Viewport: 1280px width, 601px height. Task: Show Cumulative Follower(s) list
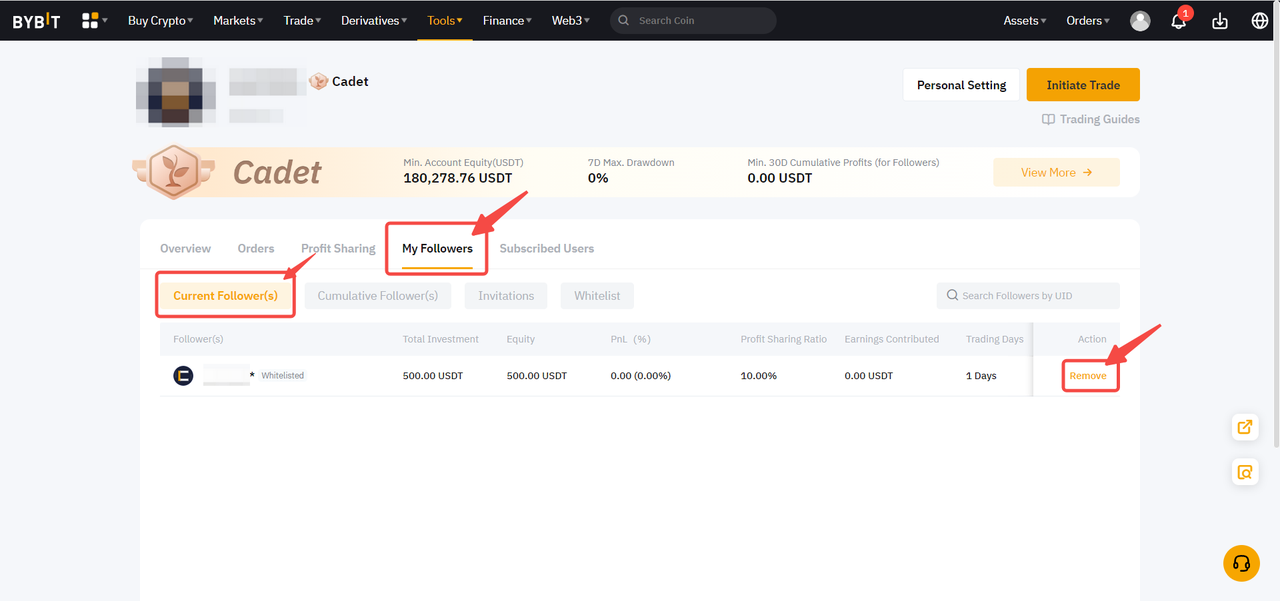click(x=377, y=296)
